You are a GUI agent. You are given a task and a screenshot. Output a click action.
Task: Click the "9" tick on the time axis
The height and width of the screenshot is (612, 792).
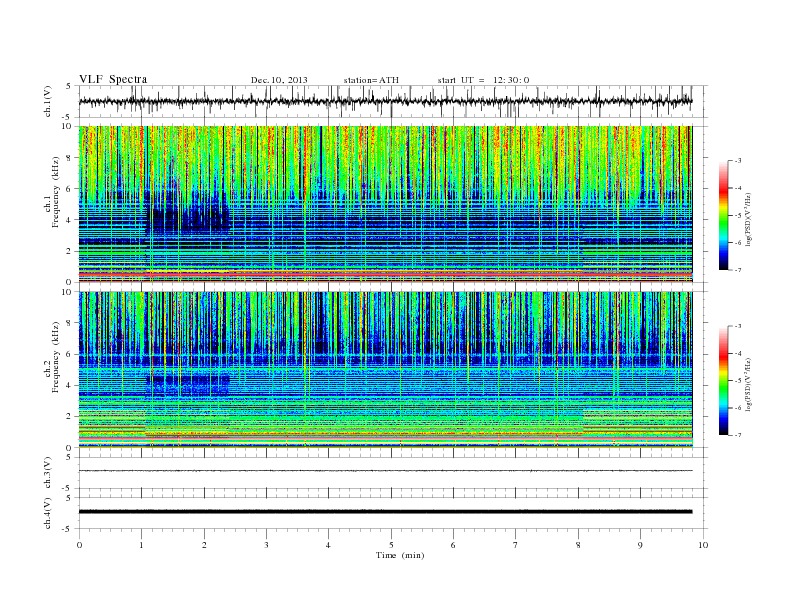coord(640,545)
